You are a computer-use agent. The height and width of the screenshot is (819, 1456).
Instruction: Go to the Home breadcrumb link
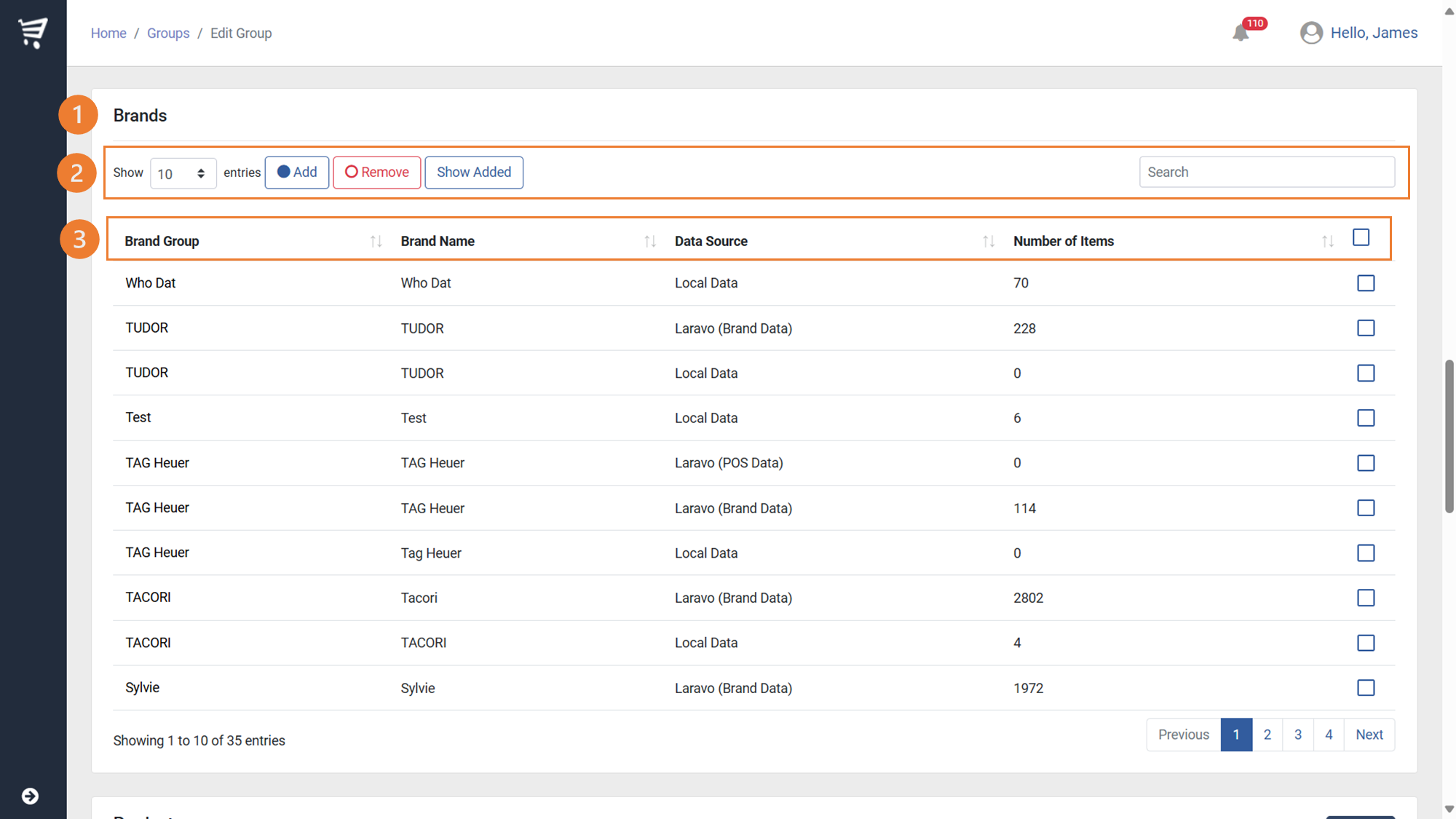[108, 33]
